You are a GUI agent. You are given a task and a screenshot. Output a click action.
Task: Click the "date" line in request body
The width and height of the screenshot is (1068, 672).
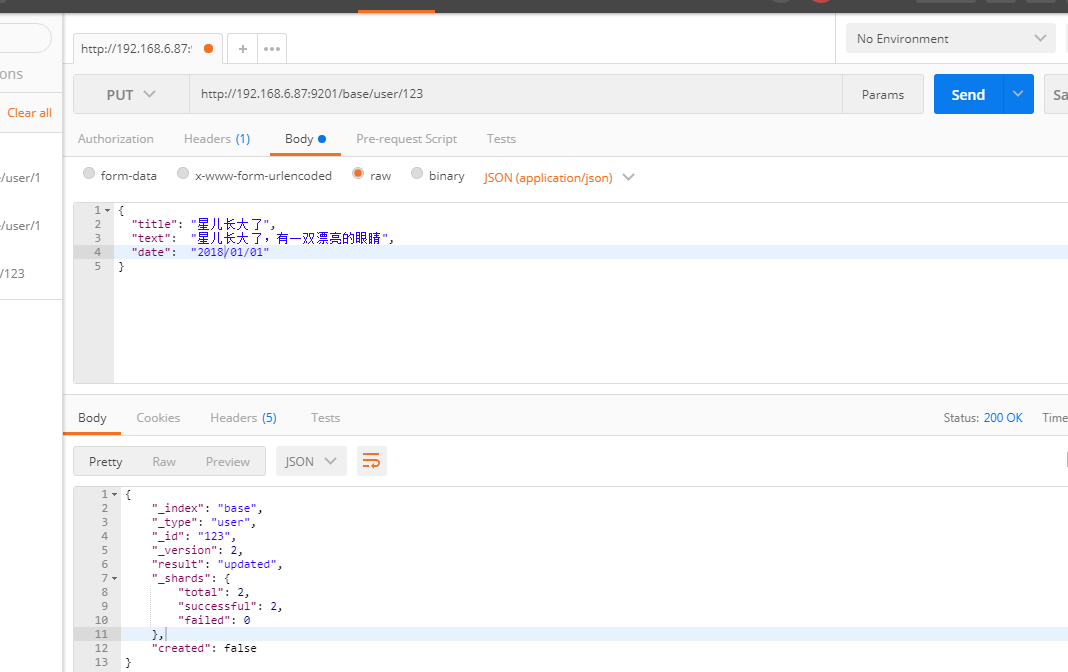pos(200,252)
